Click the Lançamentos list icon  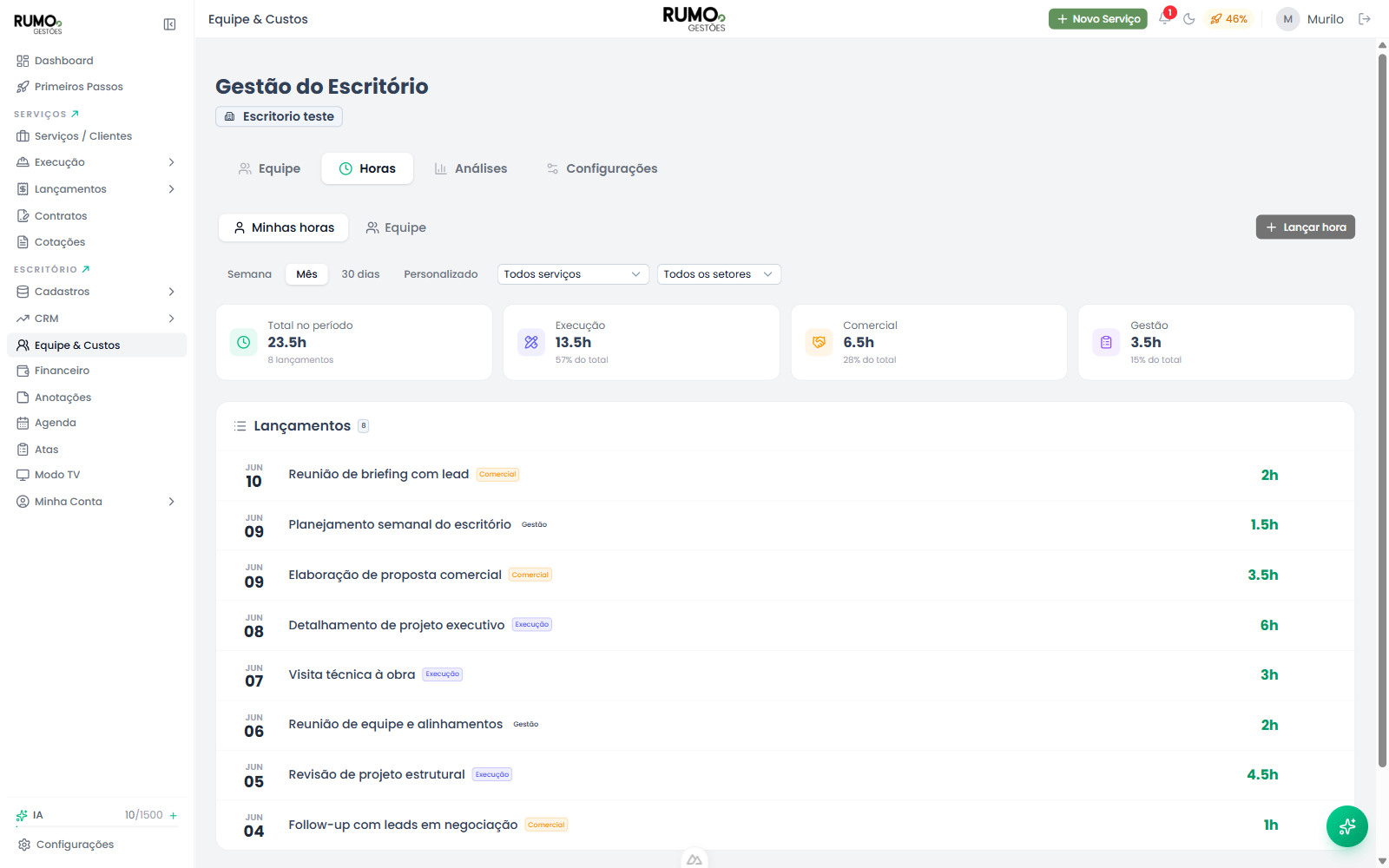tap(240, 426)
